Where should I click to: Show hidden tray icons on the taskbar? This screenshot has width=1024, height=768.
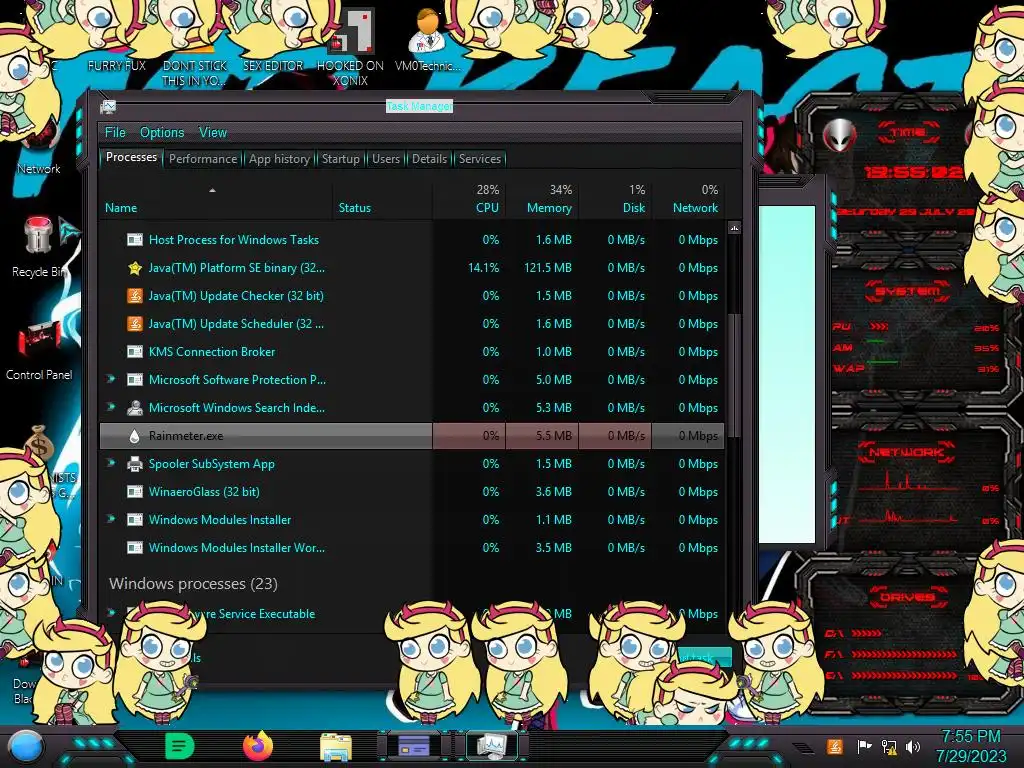pos(801,747)
